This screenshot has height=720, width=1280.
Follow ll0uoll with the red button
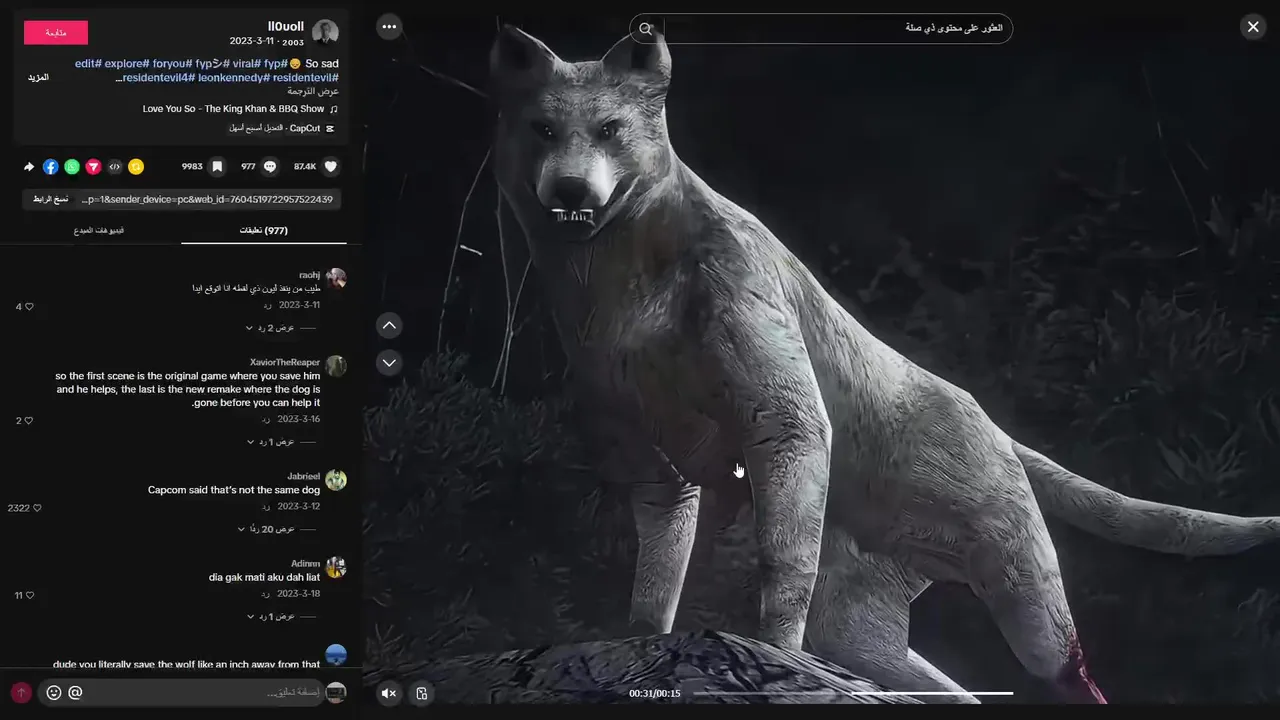click(56, 33)
